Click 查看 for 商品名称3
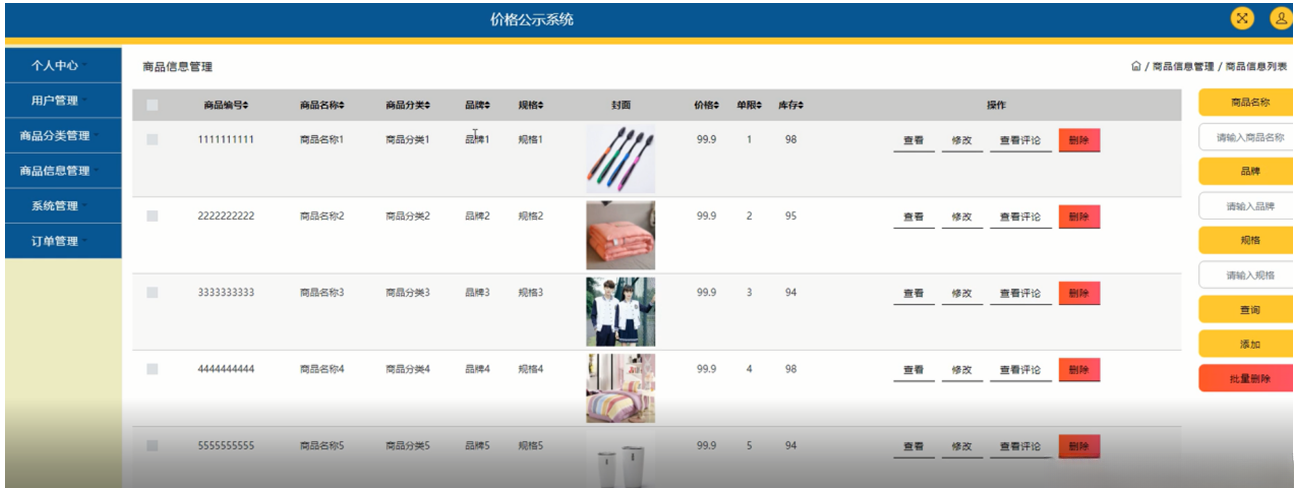1294x488 pixels. click(x=913, y=293)
